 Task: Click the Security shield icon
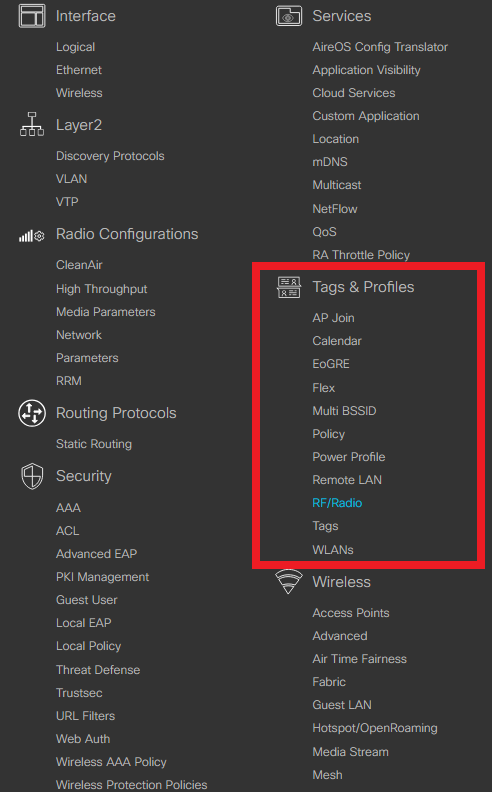32,476
